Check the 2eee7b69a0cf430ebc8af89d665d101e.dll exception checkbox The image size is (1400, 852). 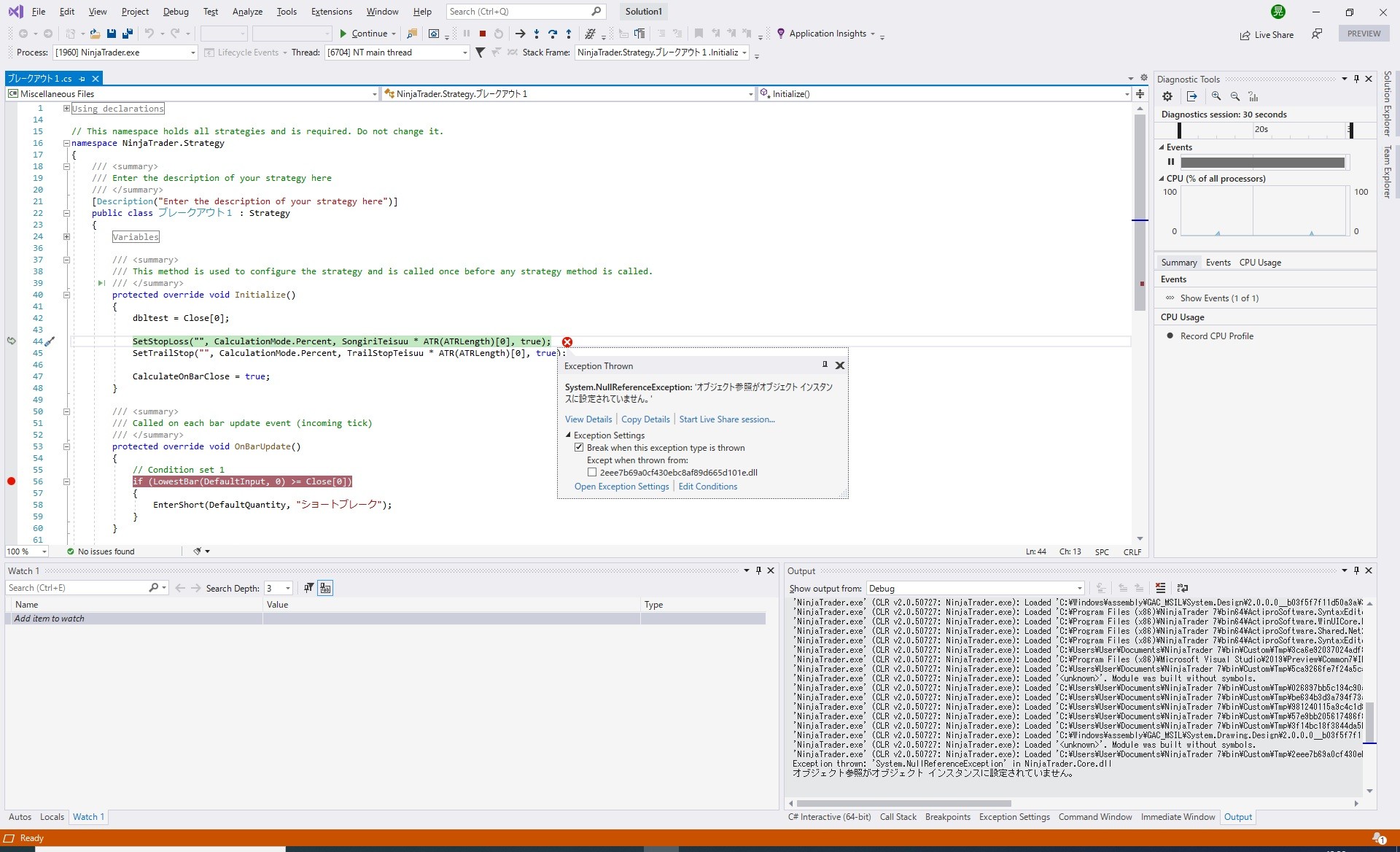point(592,473)
